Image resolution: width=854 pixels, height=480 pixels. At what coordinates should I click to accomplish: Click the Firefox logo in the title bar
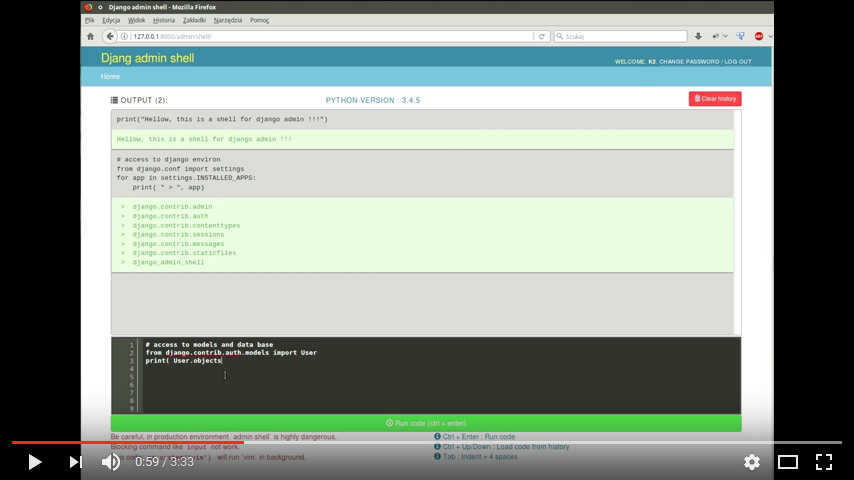click(x=88, y=7)
